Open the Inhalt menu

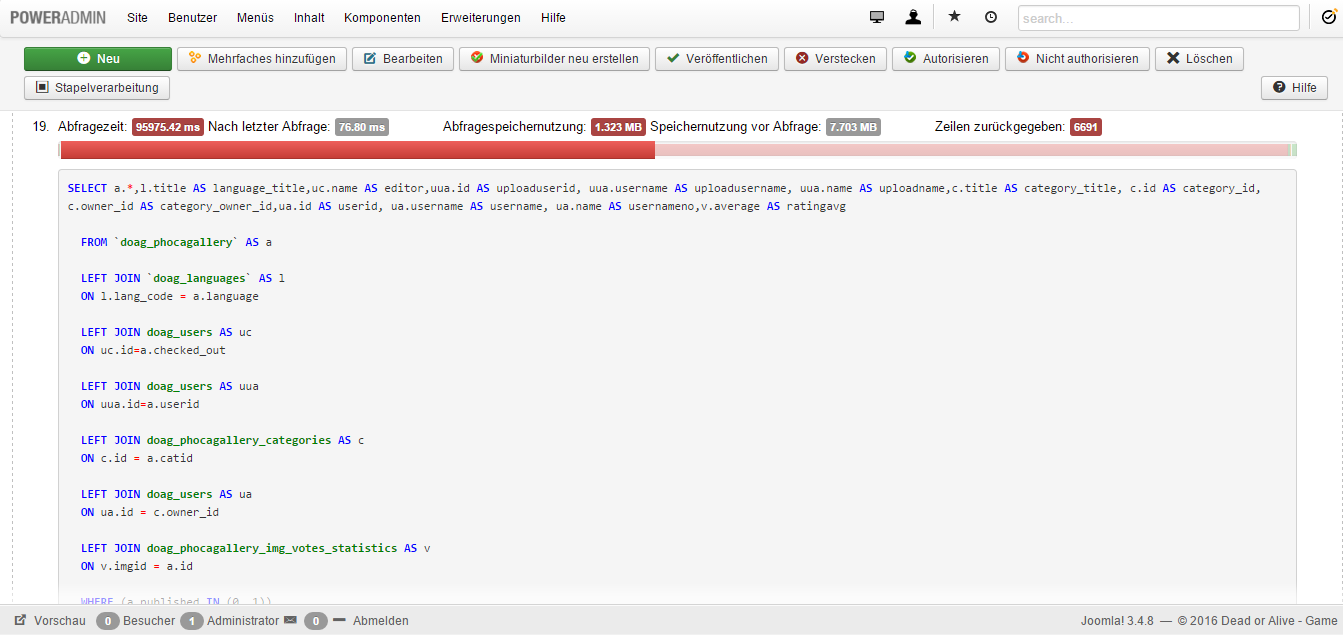click(309, 18)
